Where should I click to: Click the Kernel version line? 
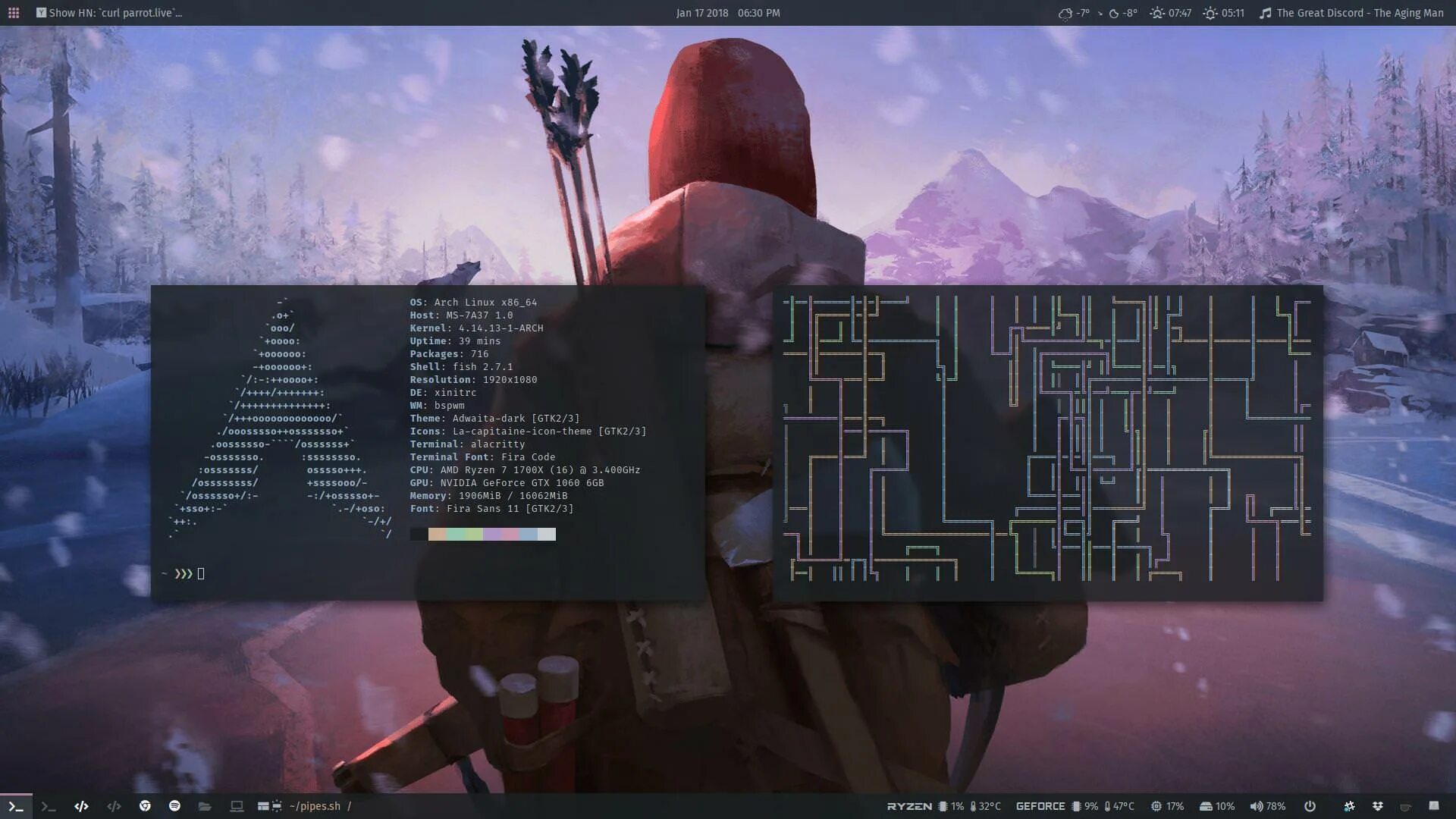[x=476, y=328]
